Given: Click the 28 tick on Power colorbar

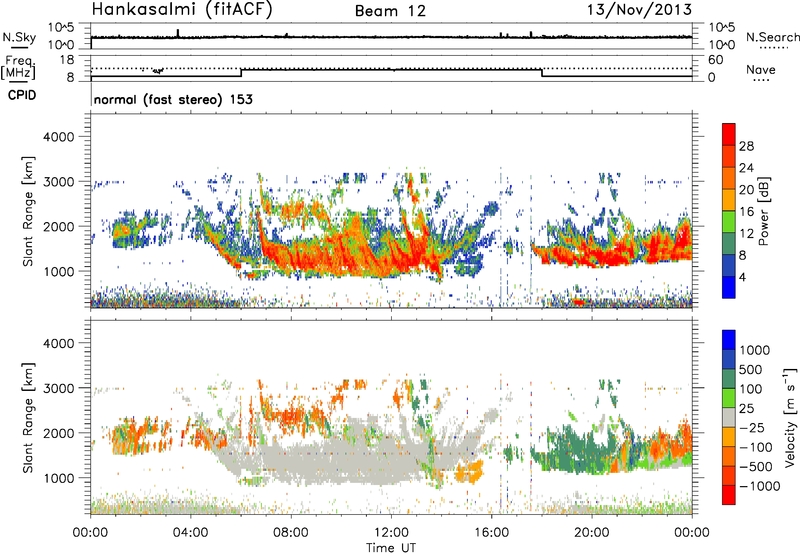Looking at the screenshot, I should 746,146.
